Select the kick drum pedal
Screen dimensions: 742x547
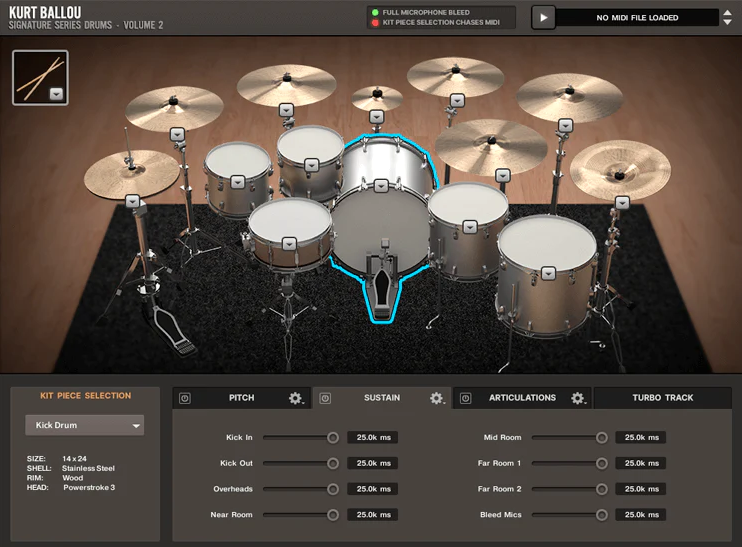(x=382, y=292)
